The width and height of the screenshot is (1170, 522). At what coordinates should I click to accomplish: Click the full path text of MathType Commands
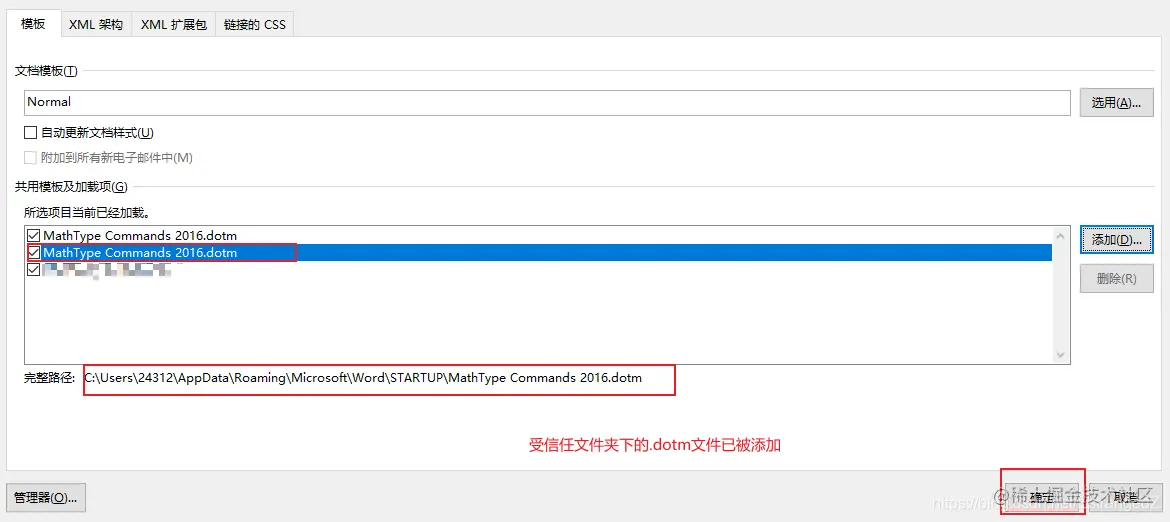click(x=363, y=378)
